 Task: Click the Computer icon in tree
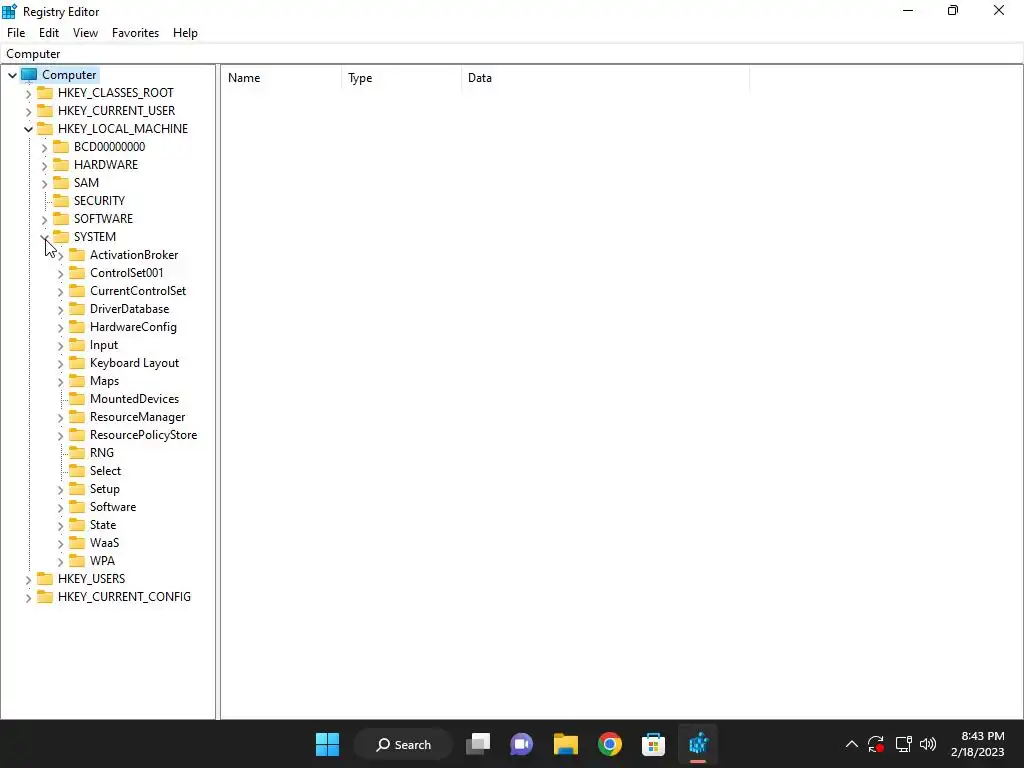(29, 74)
